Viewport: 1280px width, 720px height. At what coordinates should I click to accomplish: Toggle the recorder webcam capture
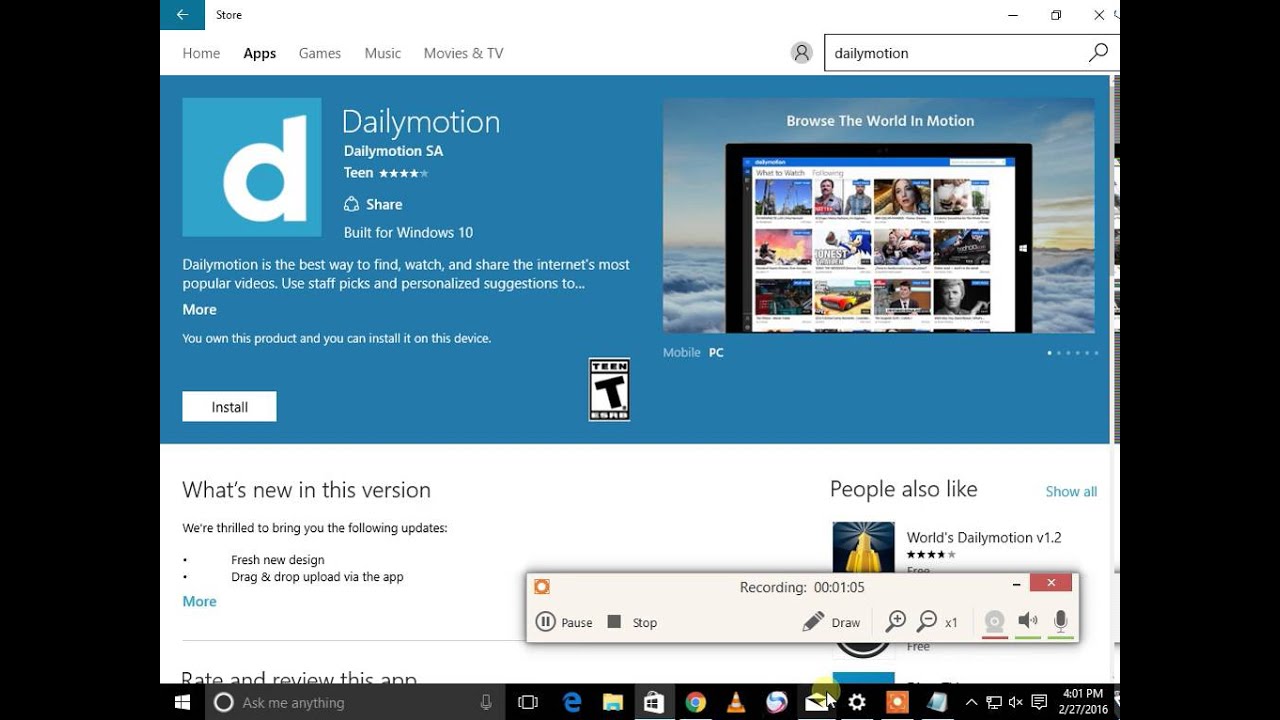pyautogui.click(x=994, y=622)
